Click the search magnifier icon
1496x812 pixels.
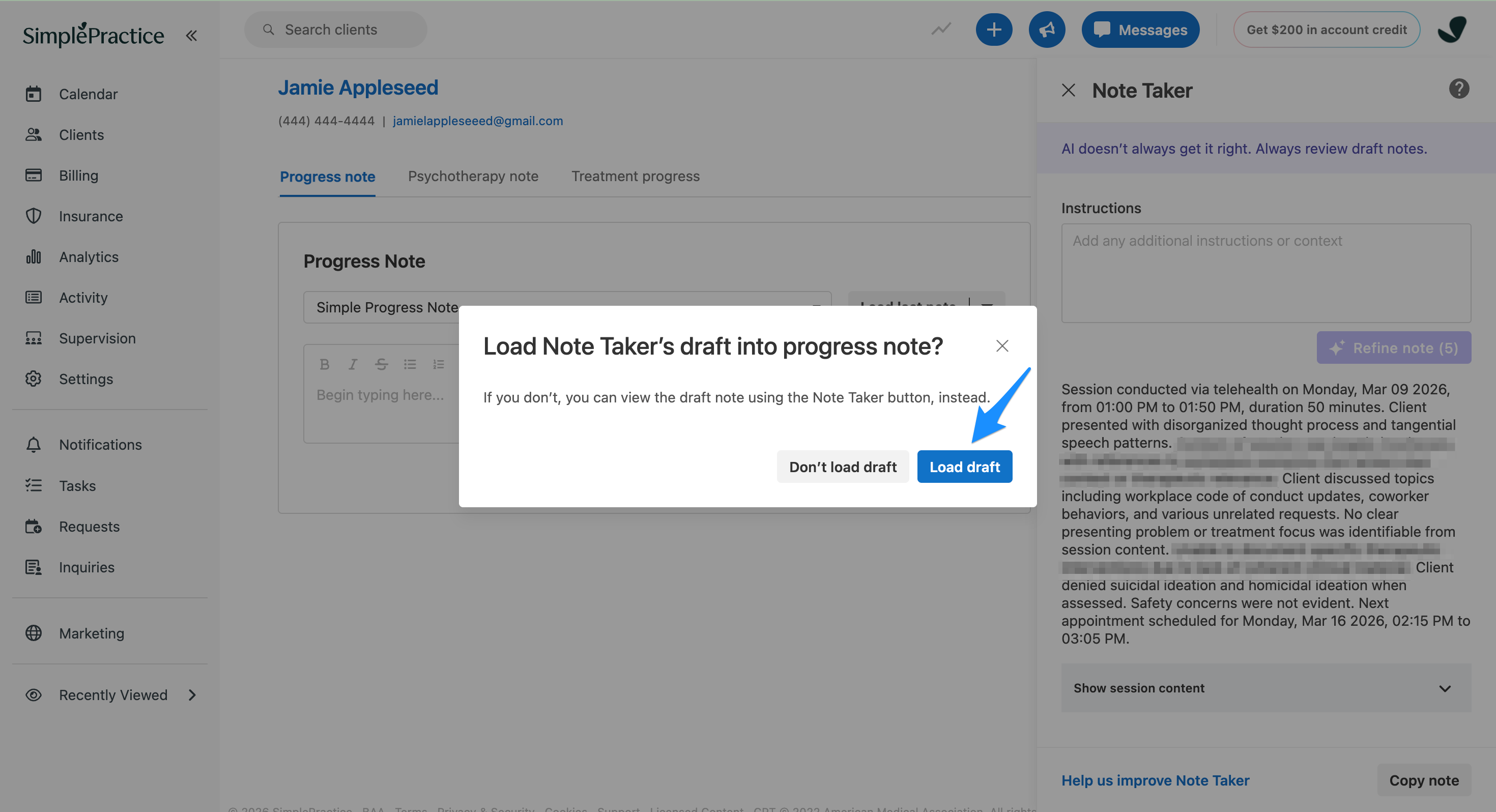pyautogui.click(x=268, y=30)
